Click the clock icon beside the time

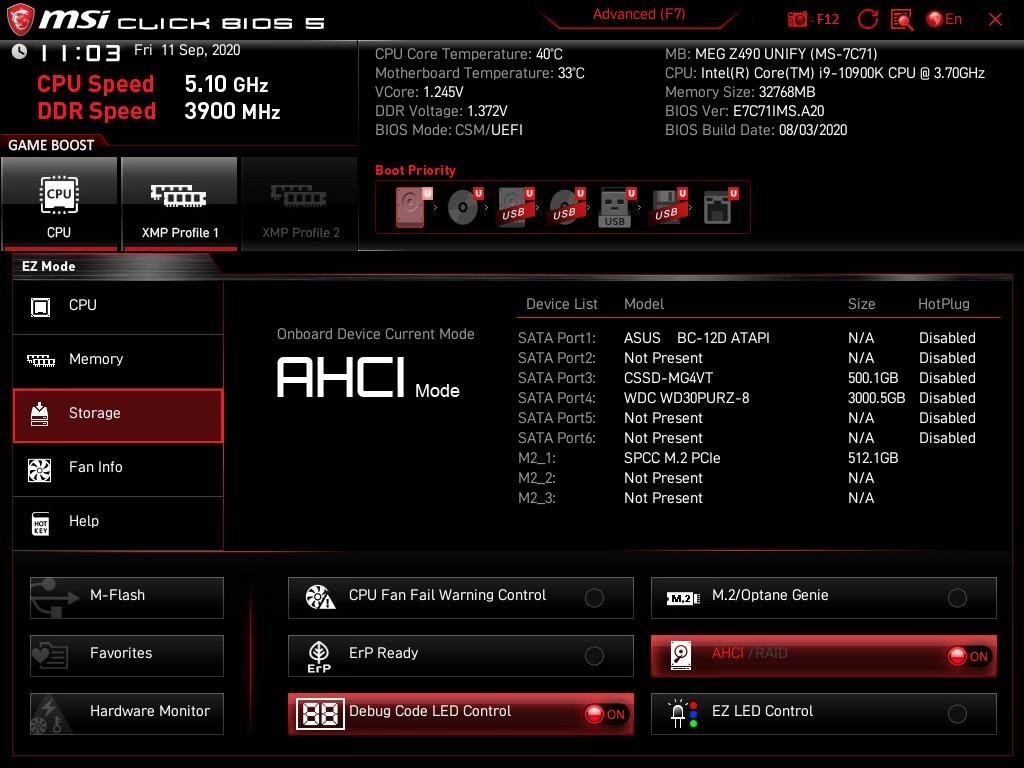pyautogui.click(x=20, y=51)
